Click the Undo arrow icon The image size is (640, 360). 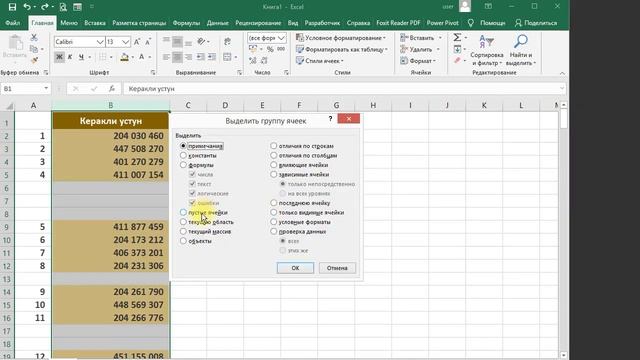27,7
